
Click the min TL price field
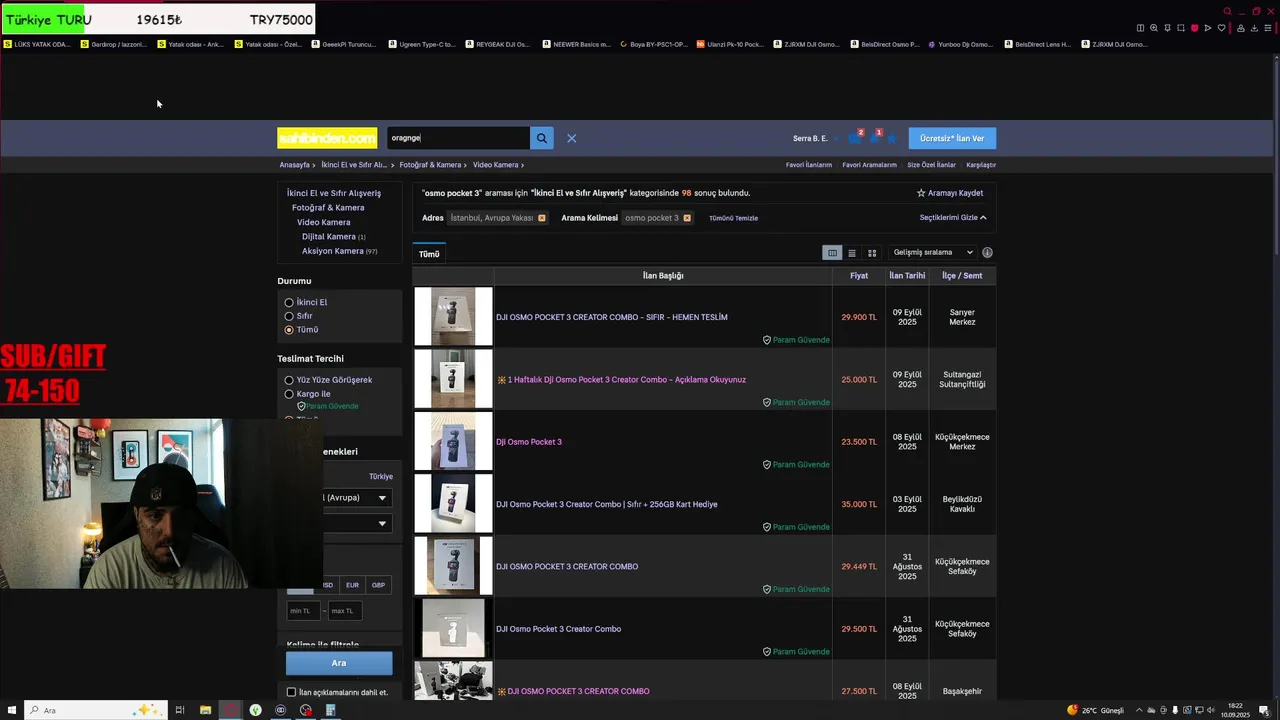[x=303, y=610]
